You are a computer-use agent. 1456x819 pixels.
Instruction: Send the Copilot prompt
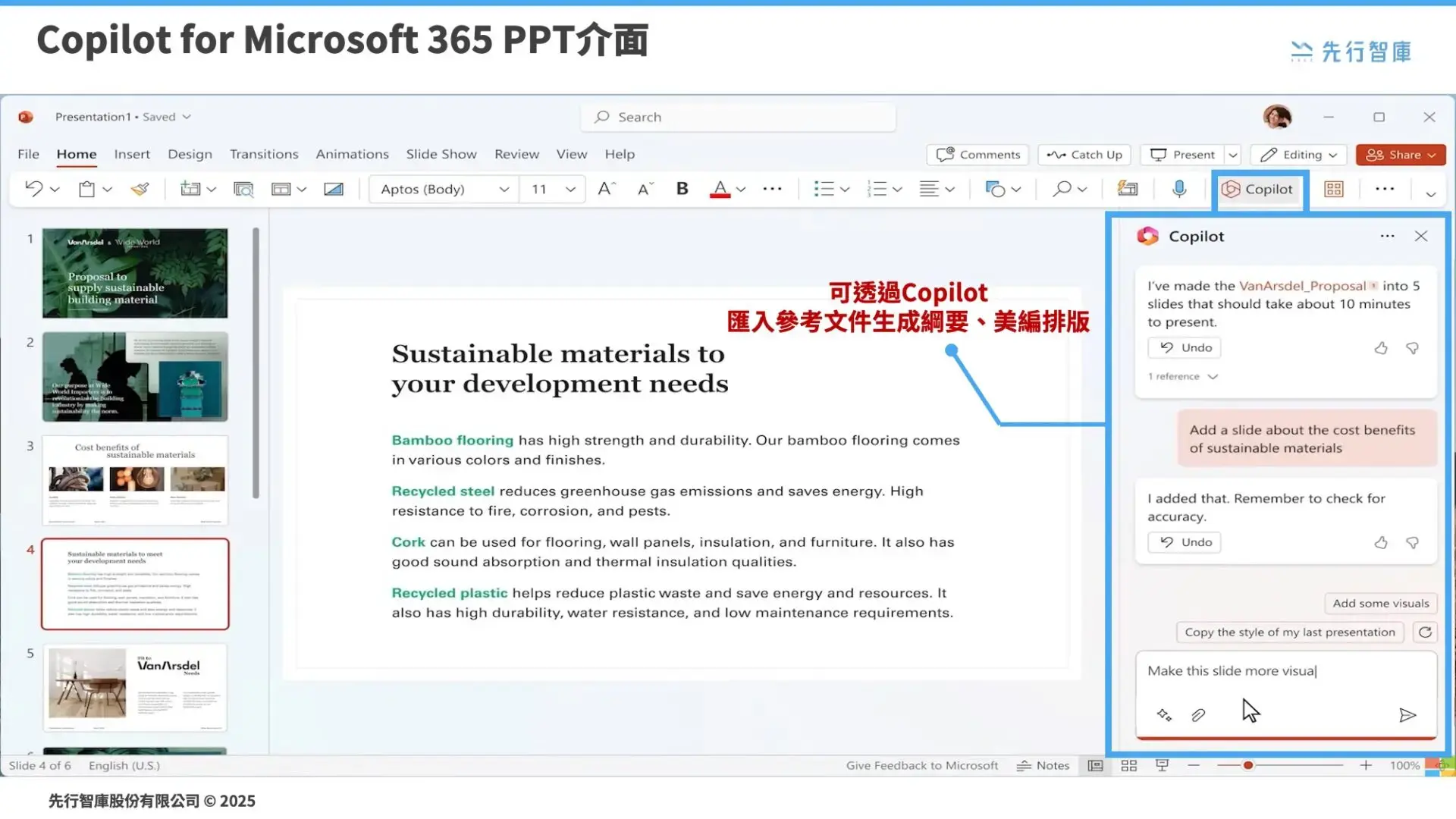1407,715
